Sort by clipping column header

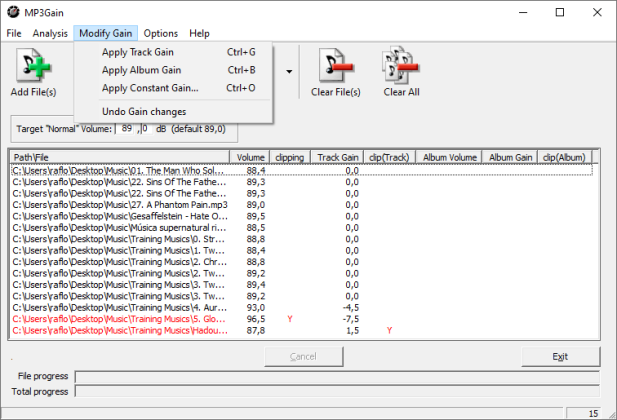point(290,157)
